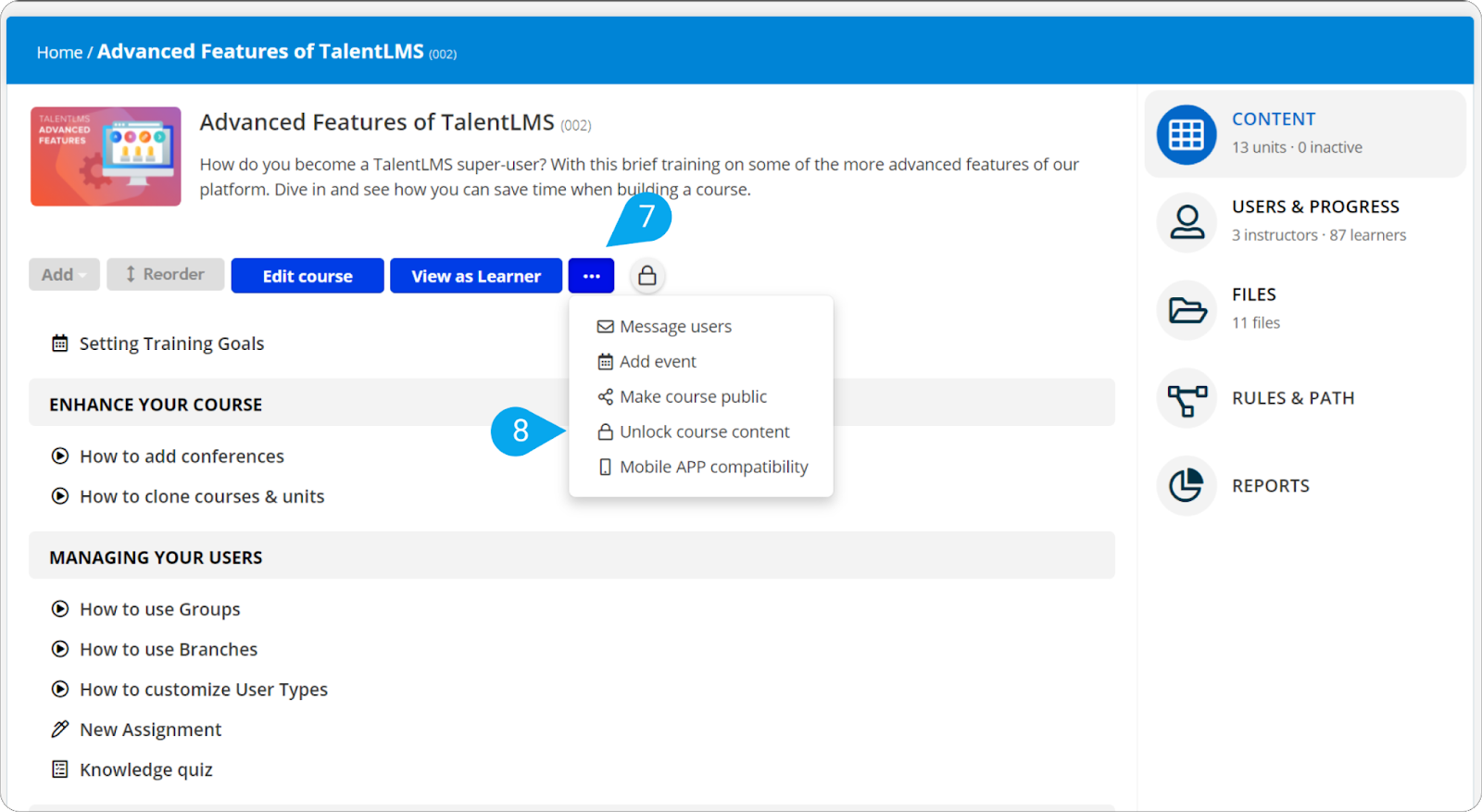Click the lock icon beside the ellipsis button

(647, 276)
